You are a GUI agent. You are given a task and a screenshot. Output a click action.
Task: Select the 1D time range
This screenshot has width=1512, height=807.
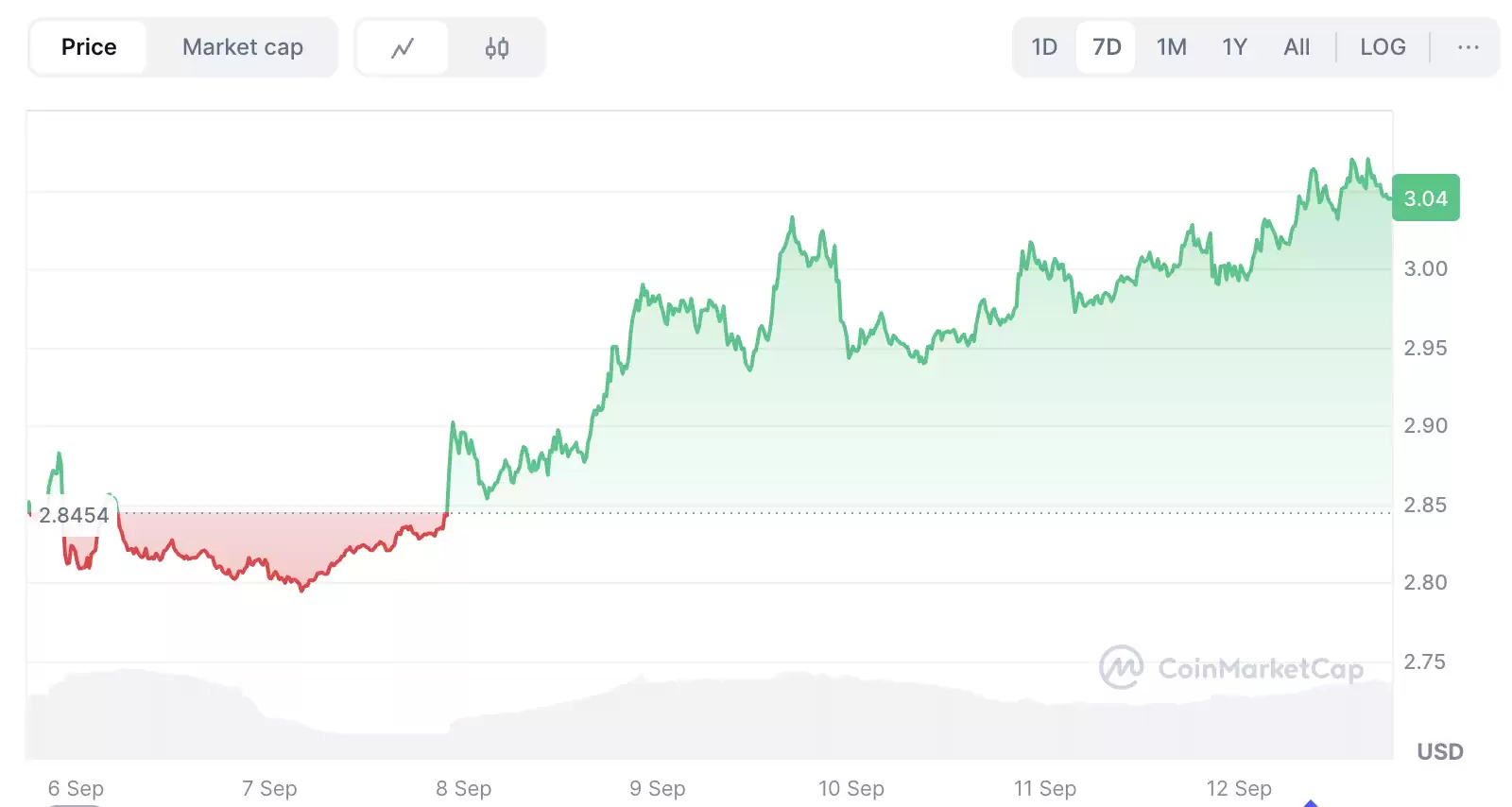coord(1044,46)
